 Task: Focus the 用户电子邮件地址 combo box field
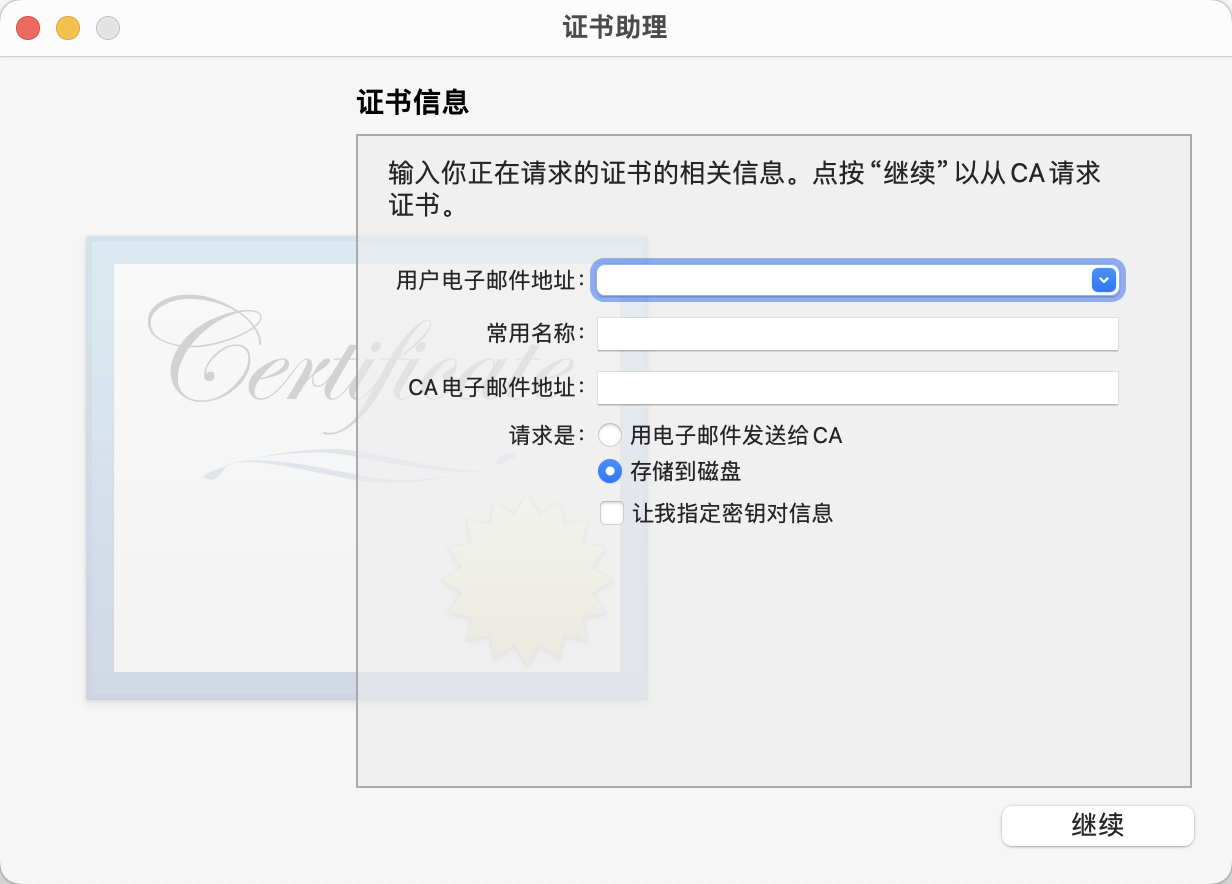coord(858,280)
